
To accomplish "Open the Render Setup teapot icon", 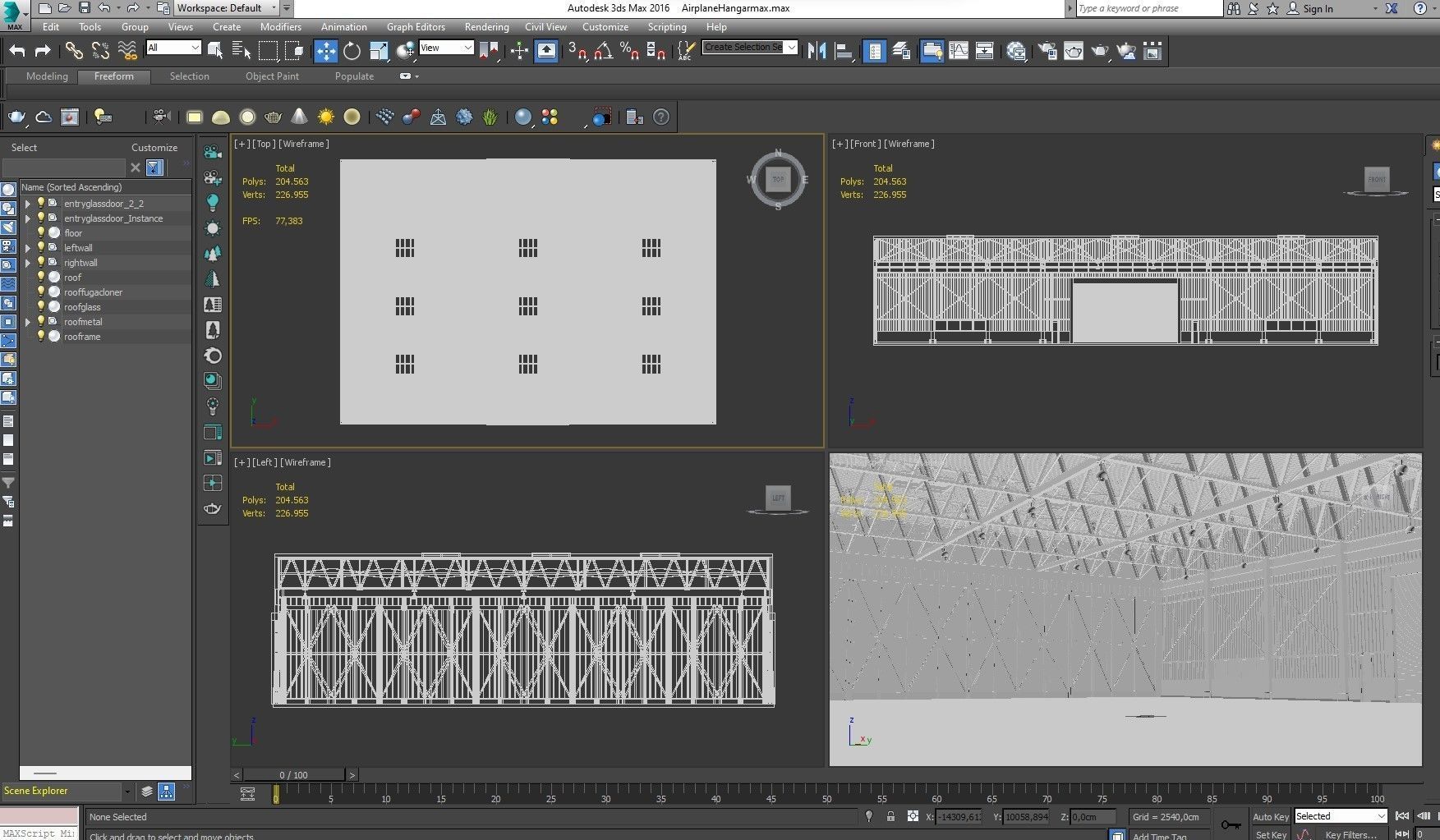I will [1047, 51].
